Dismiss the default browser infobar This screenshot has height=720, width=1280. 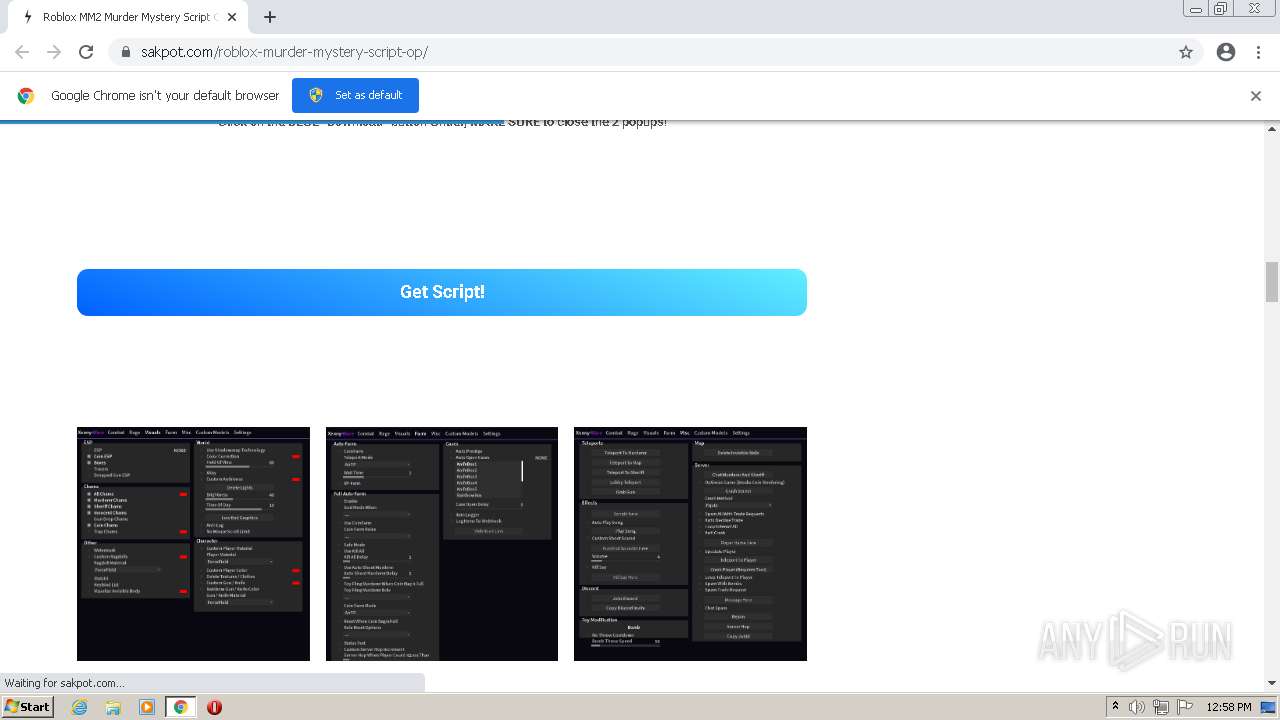(x=1256, y=96)
